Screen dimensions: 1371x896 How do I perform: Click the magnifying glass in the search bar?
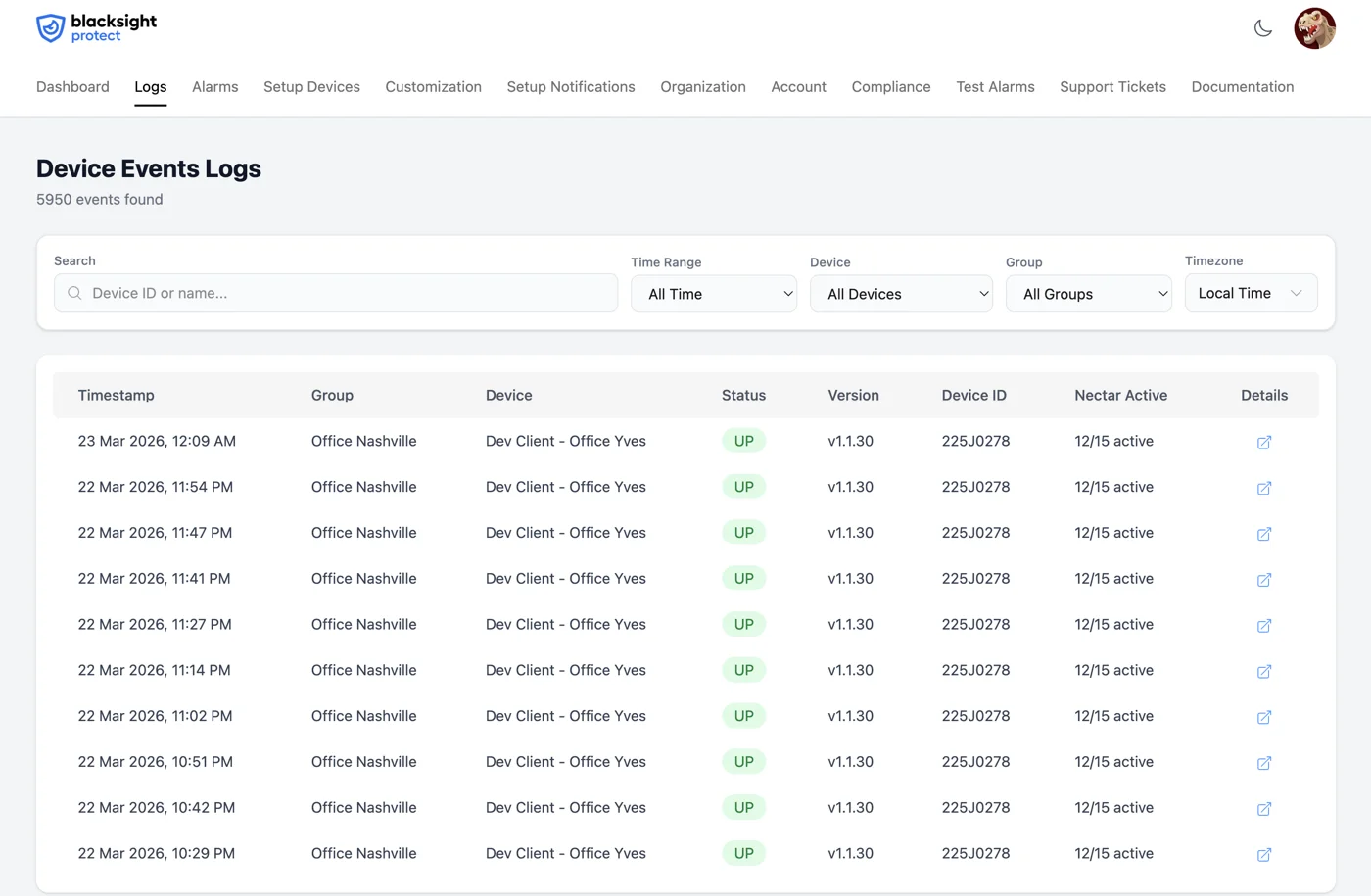click(x=74, y=293)
